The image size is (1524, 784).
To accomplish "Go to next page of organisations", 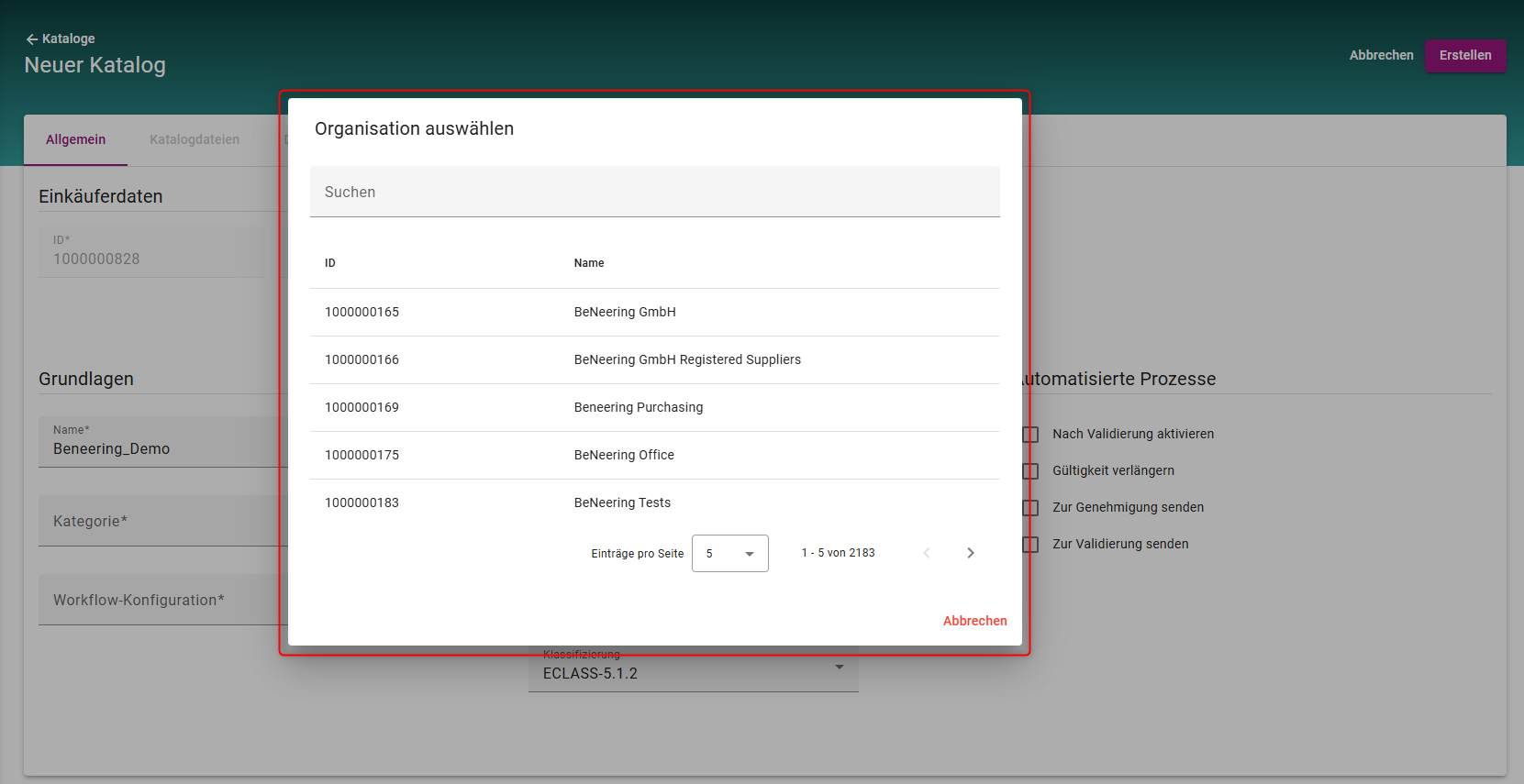I will 970,553.
